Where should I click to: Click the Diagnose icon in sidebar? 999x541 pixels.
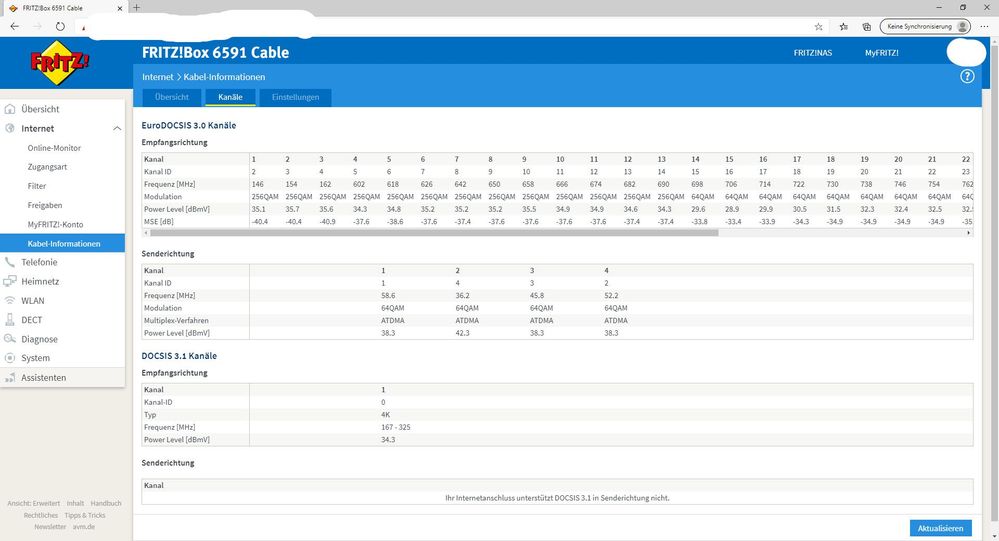pyautogui.click(x=10, y=339)
